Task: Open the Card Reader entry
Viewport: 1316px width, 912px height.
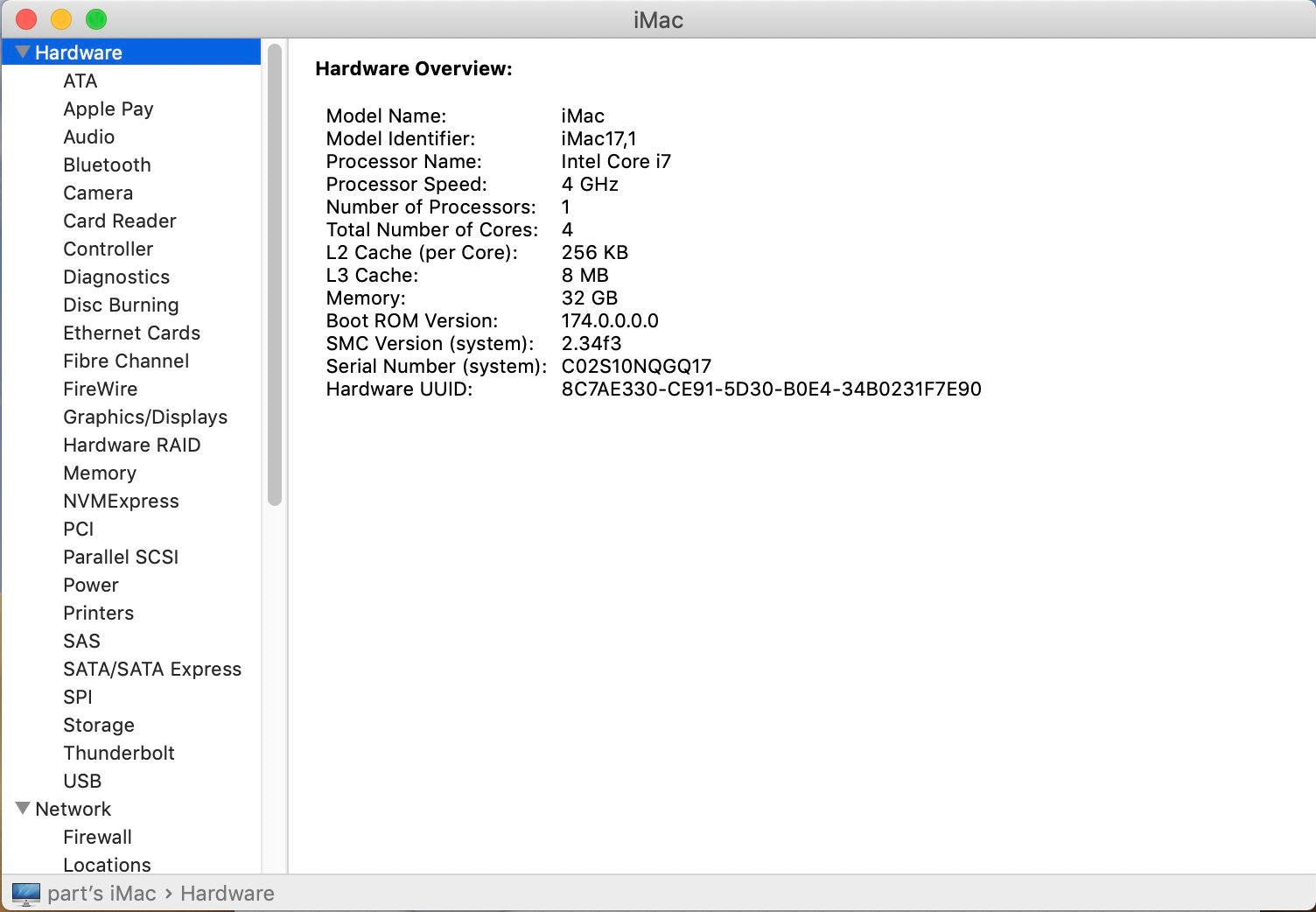Action: 120,221
